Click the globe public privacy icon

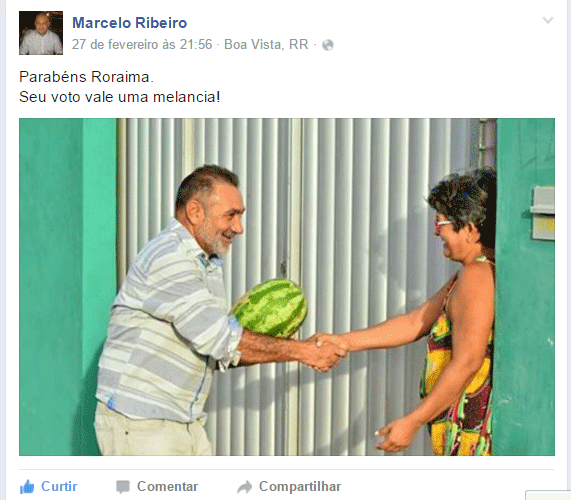[328, 45]
